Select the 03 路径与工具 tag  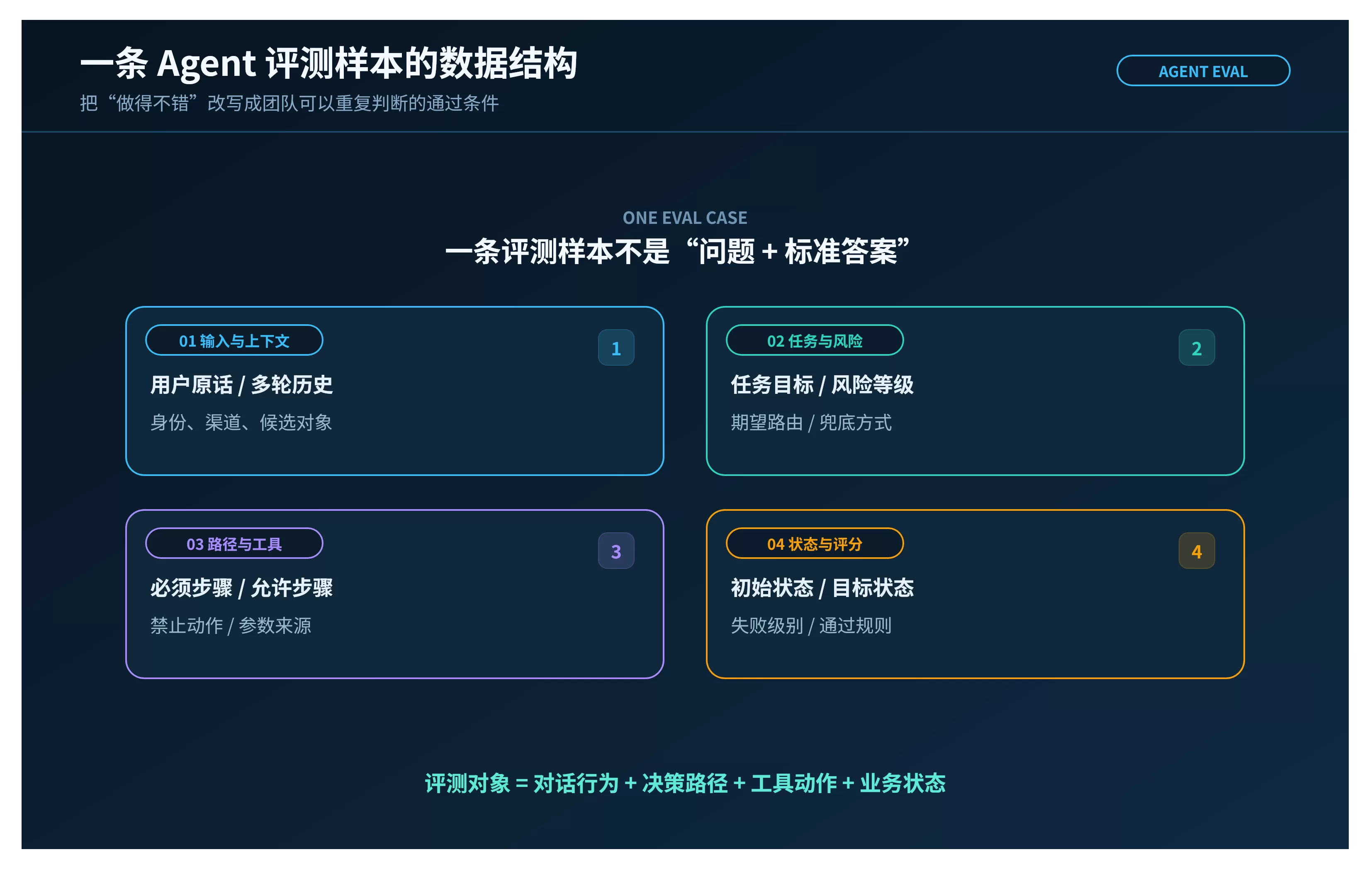[234, 544]
